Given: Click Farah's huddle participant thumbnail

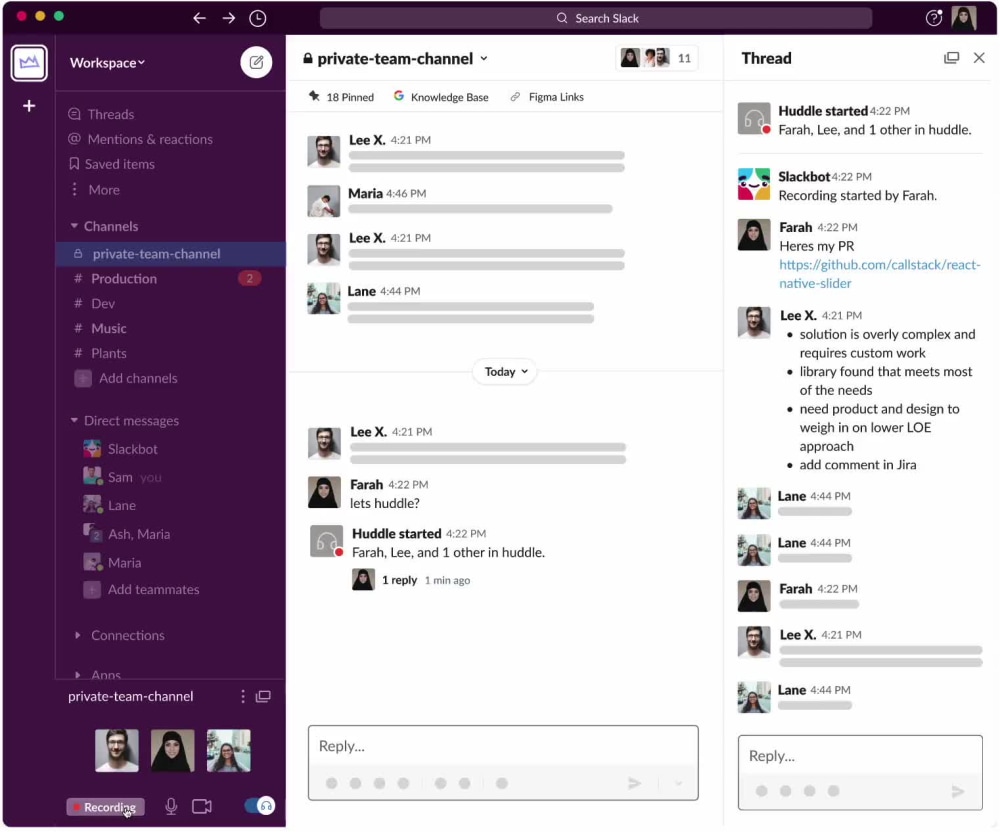Looking at the screenshot, I should point(173,750).
